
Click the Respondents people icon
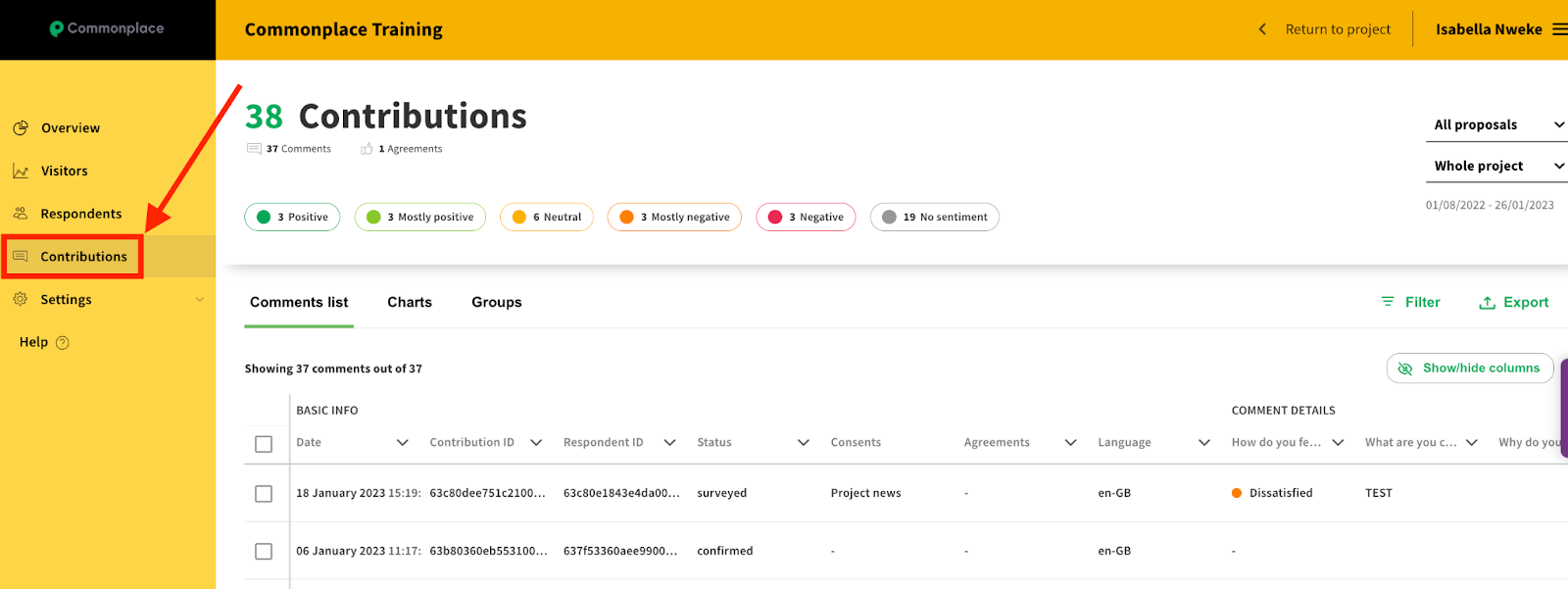21,214
